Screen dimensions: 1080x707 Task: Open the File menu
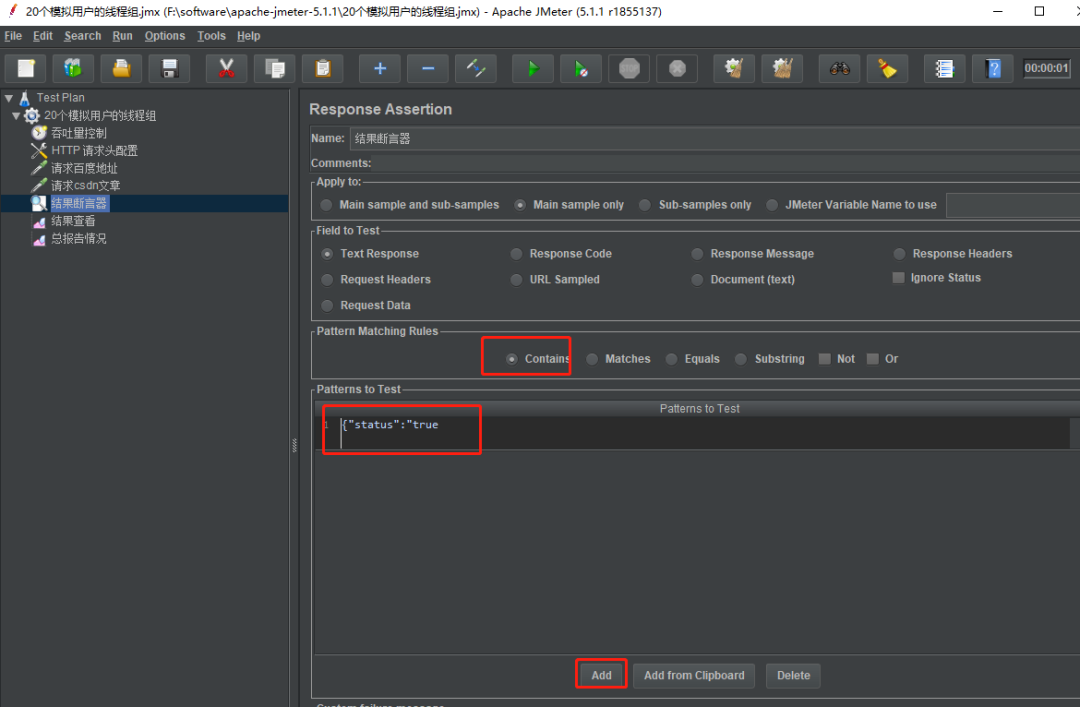(13, 36)
